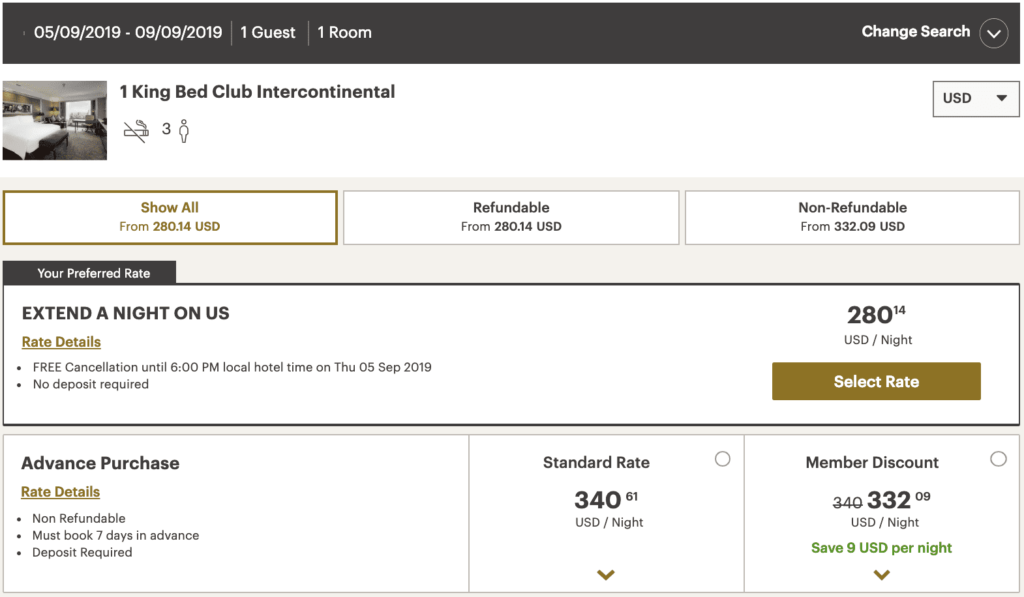Select the Show All rates tab
Image resolution: width=1024 pixels, height=597 pixels.
pos(170,218)
